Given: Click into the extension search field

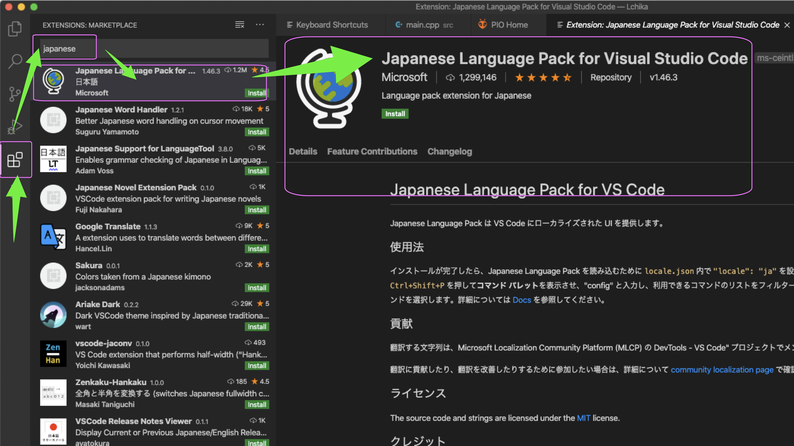Looking at the screenshot, I should pyautogui.click(x=150, y=47).
